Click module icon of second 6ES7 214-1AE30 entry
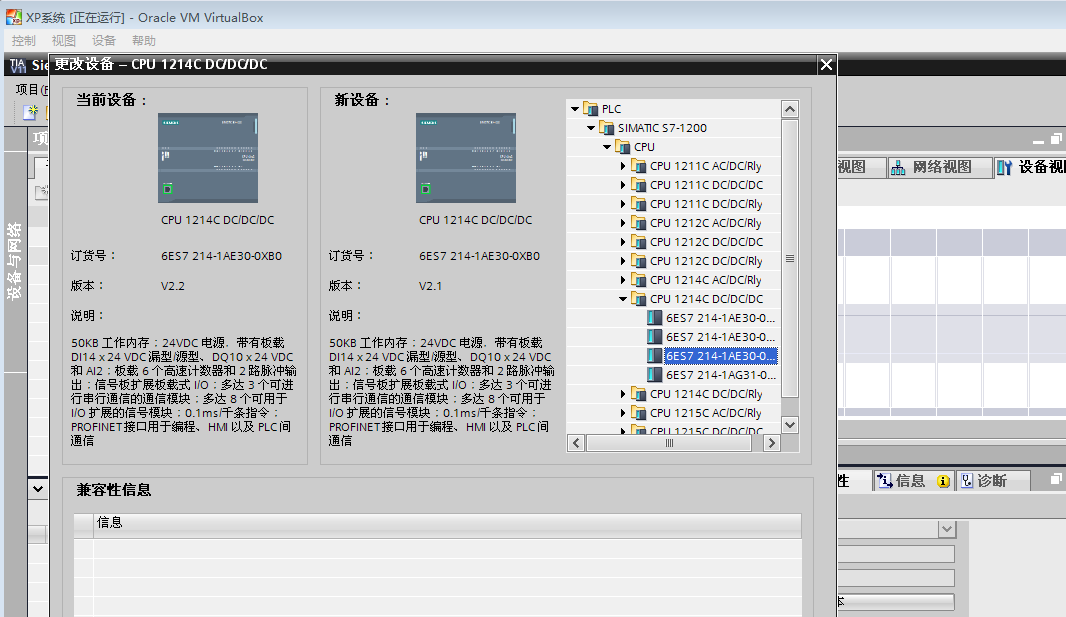The height and width of the screenshot is (617, 1066). 655,336
